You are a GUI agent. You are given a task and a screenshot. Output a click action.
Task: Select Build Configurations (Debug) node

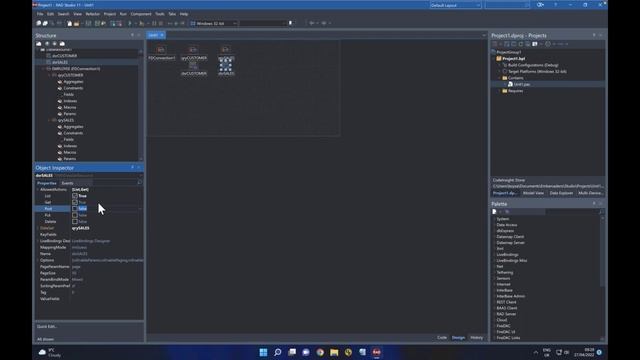click(x=533, y=65)
